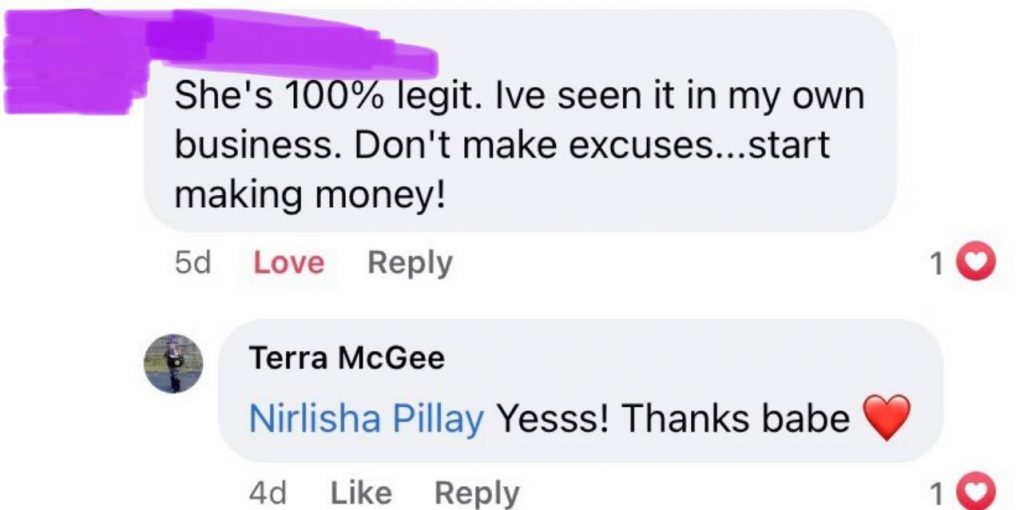The height and width of the screenshot is (510, 1024).
Task: Toggle Like on Terra McGee's reply
Action: (x=361, y=493)
